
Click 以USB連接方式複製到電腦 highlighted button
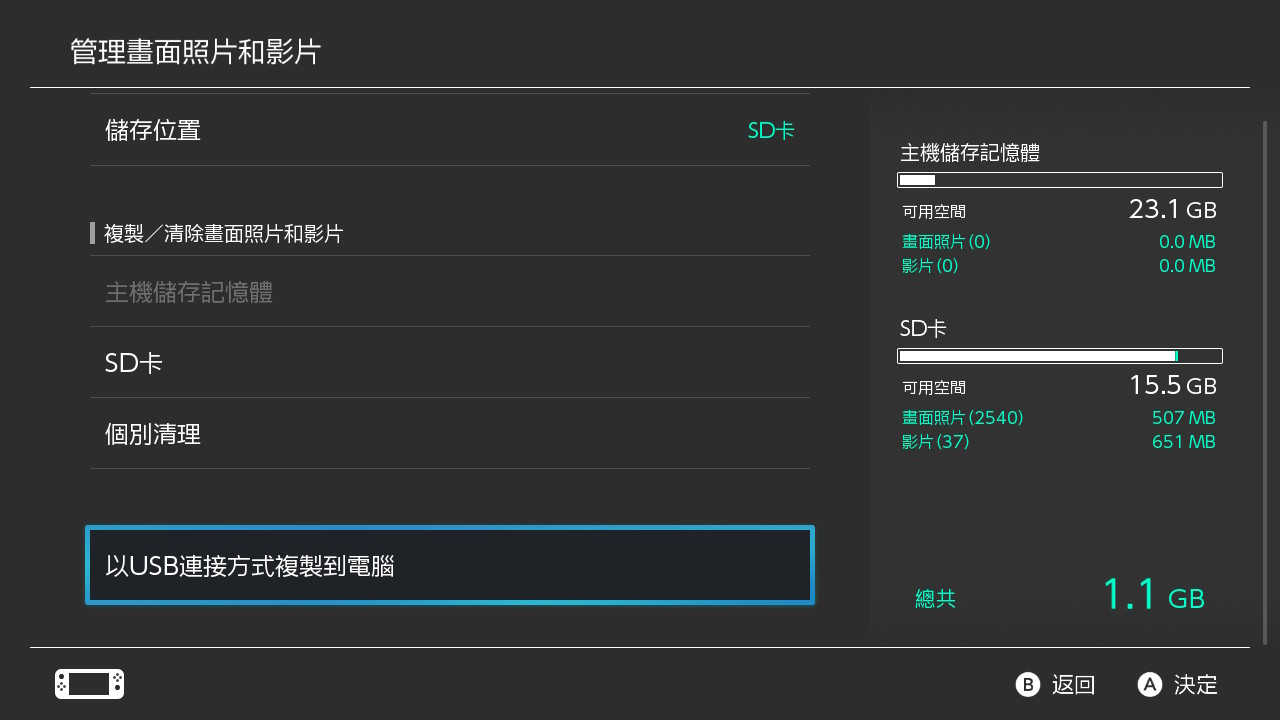click(450, 564)
